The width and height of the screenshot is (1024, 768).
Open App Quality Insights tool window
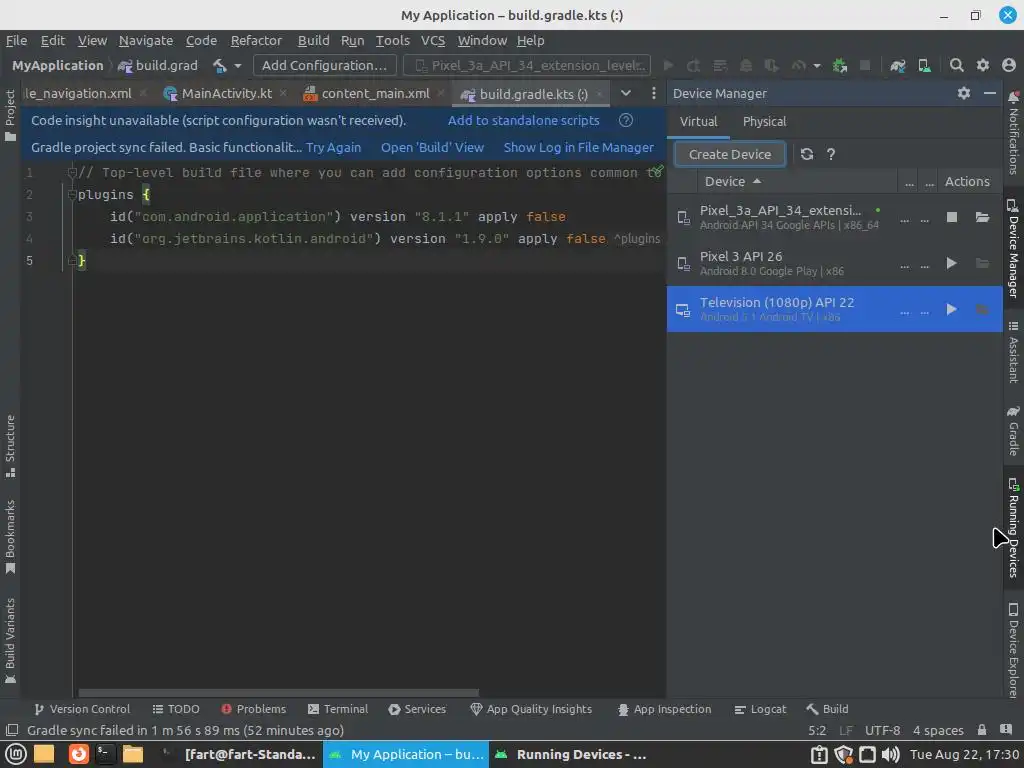[x=531, y=709]
